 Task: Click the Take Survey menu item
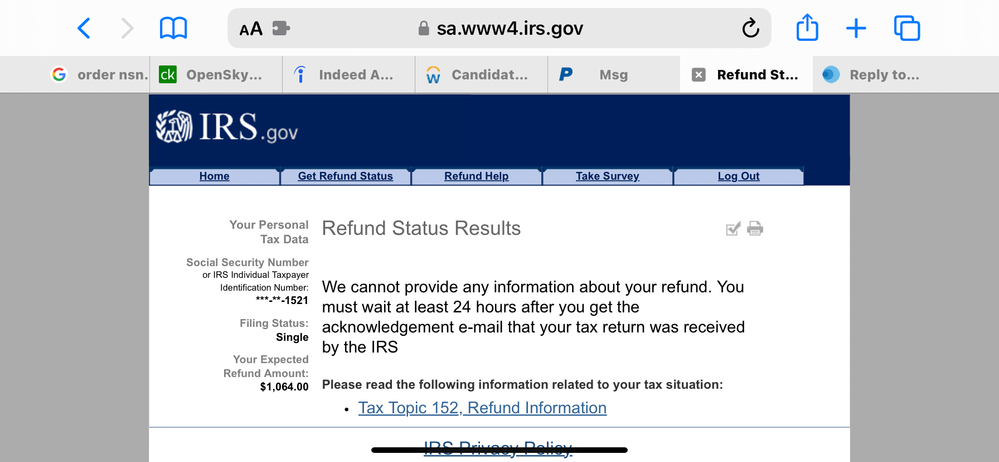pyautogui.click(x=607, y=176)
